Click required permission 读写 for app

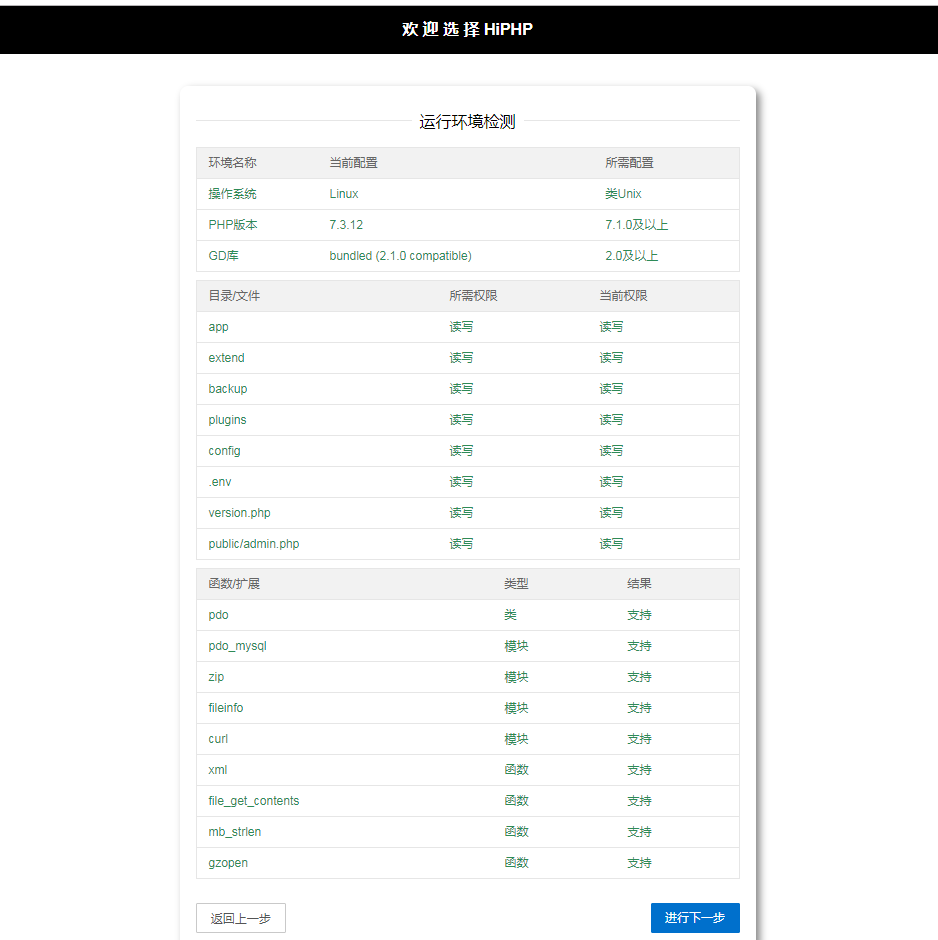click(x=462, y=327)
